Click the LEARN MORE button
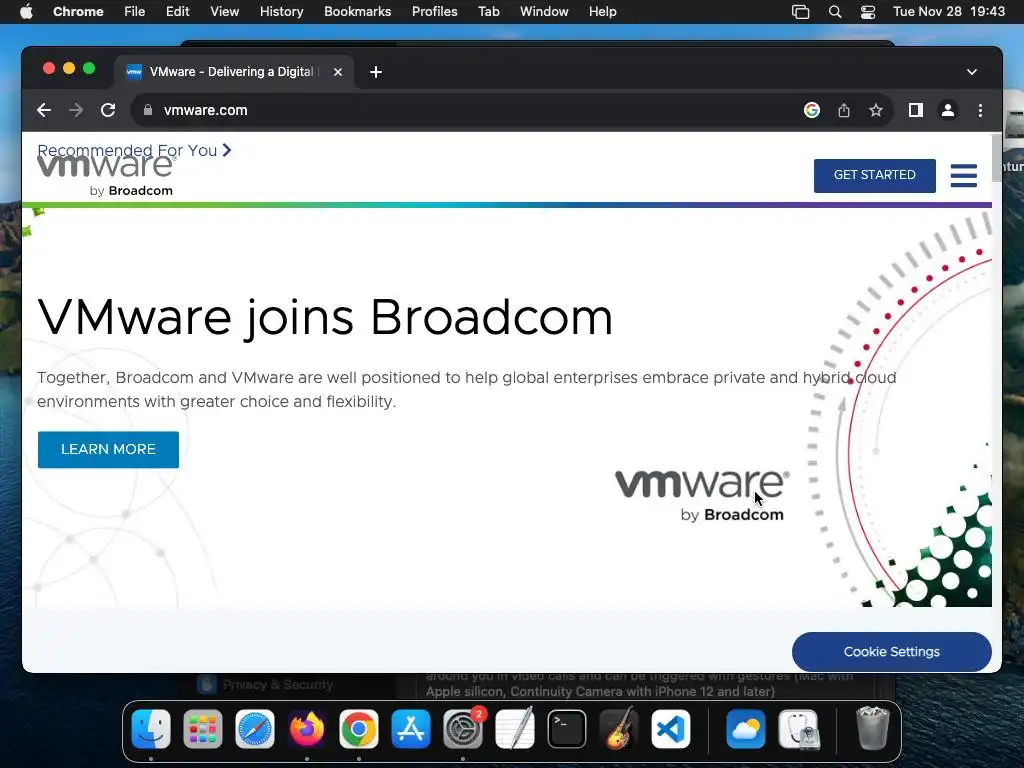The width and height of the screenshot is (1024, 768). click(x=108, y=449)
